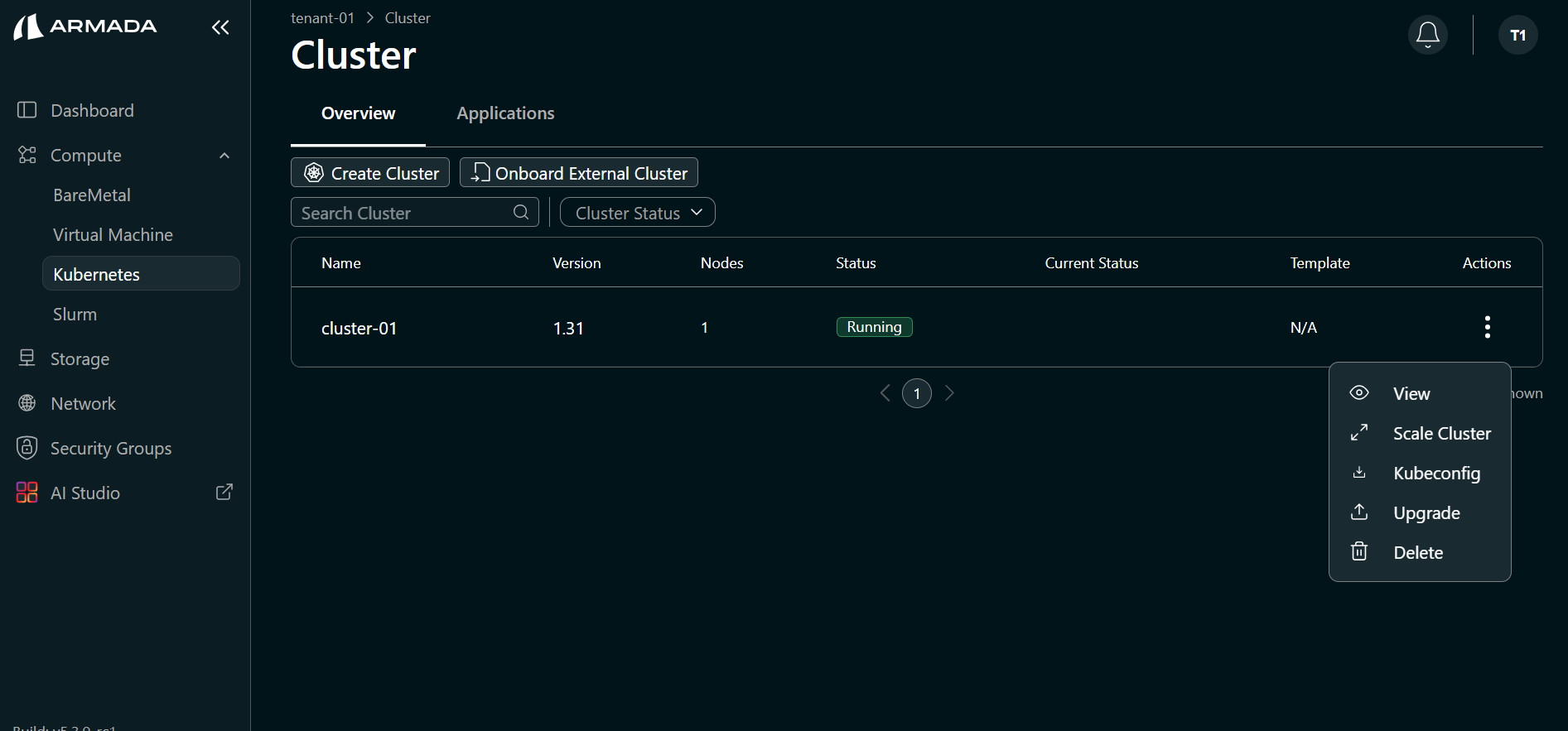Click the Running status badge
Viewport: 1568px width, 731px height.
tap(874, 327)
